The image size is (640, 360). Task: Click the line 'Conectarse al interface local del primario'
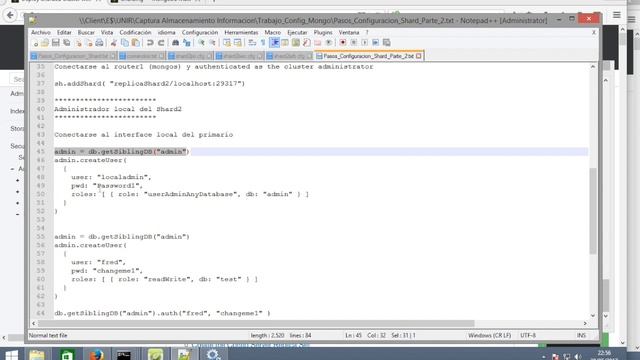coord(144,134)
